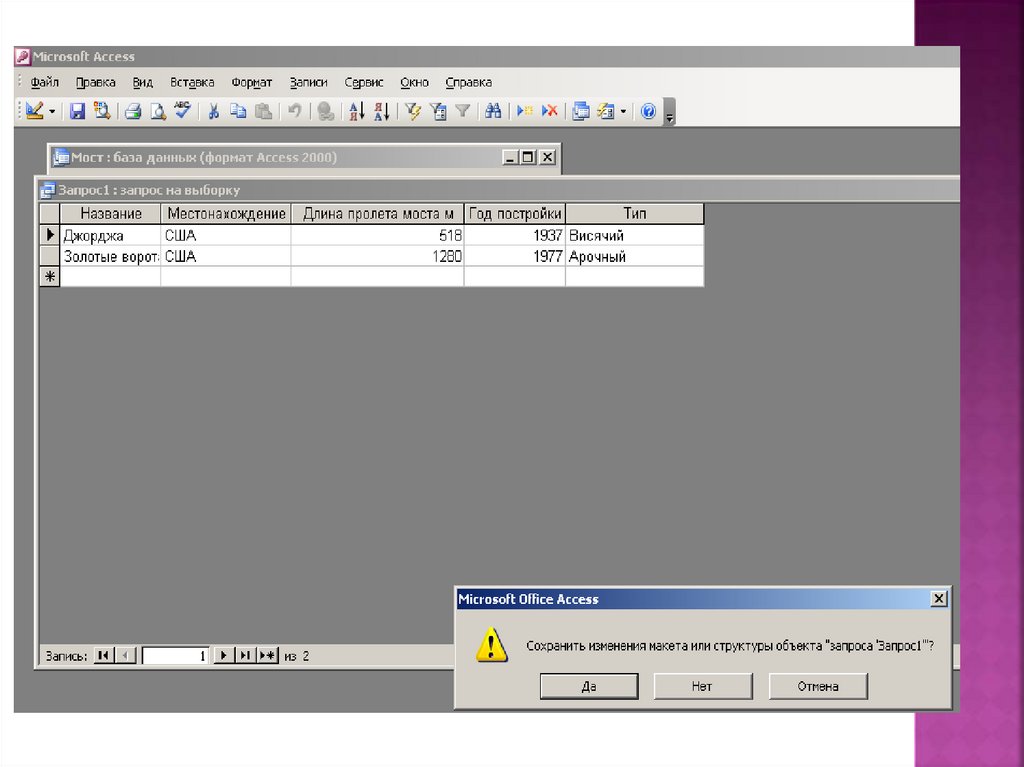
Task: Copy using the toolbar copy icon
Action: coord(238,111)
